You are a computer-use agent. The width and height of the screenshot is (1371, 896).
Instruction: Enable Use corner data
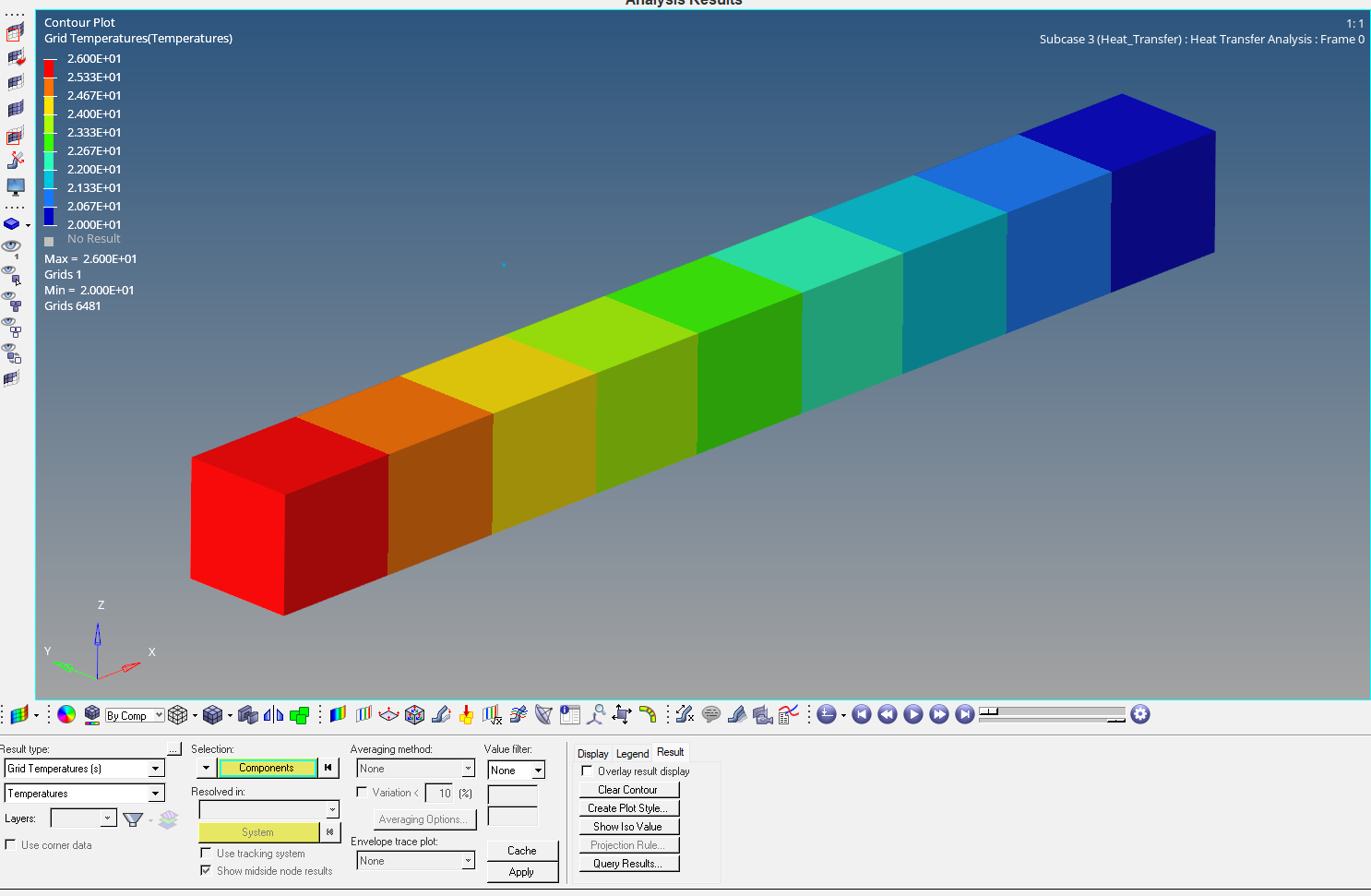9,844
